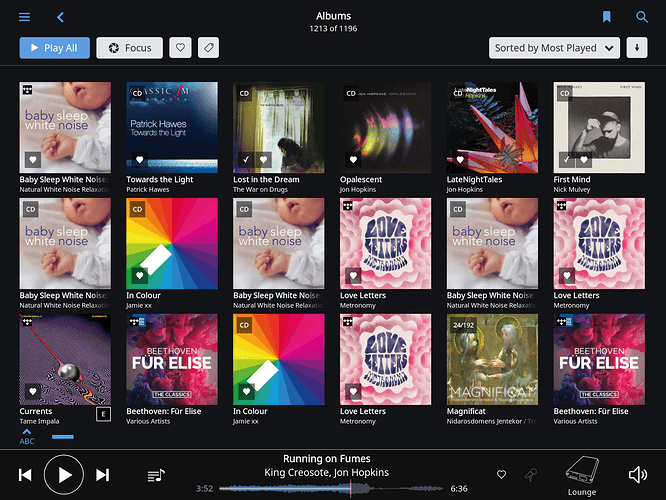
Task: Open the Focus filter button
Action: click(x=130, y=48)
